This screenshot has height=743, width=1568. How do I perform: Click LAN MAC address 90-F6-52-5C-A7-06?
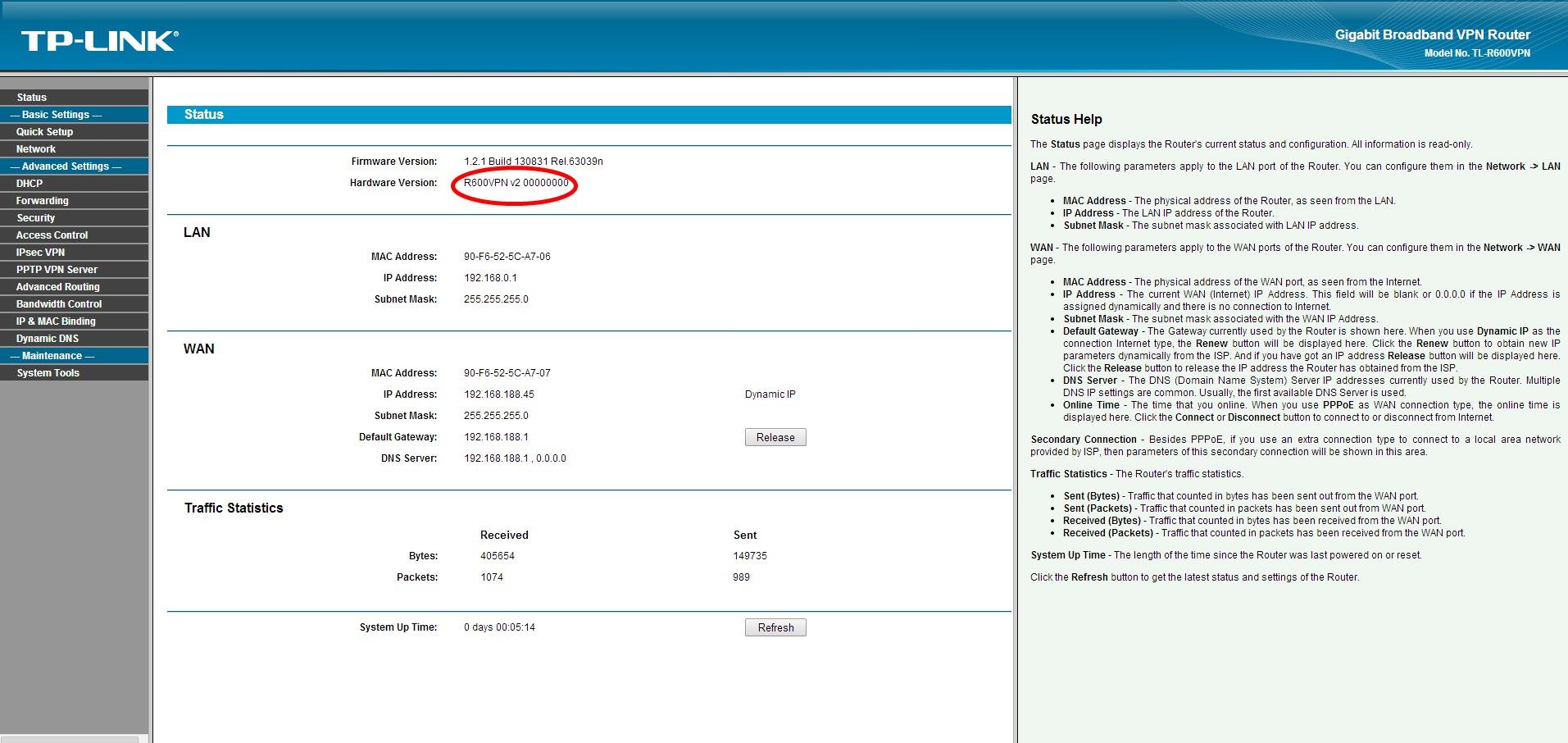(x=507, y=257)
